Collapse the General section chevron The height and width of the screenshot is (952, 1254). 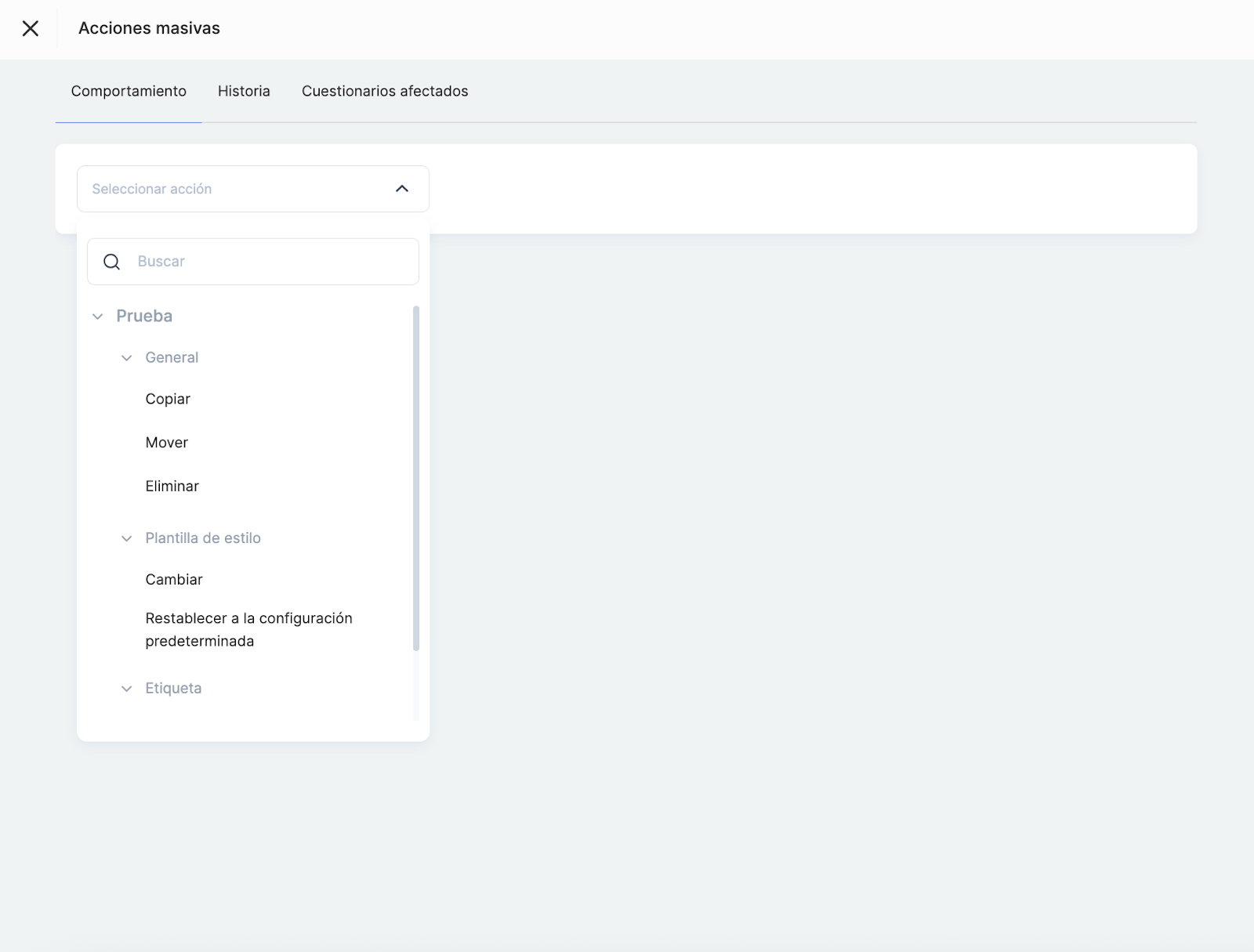(126, 358)
